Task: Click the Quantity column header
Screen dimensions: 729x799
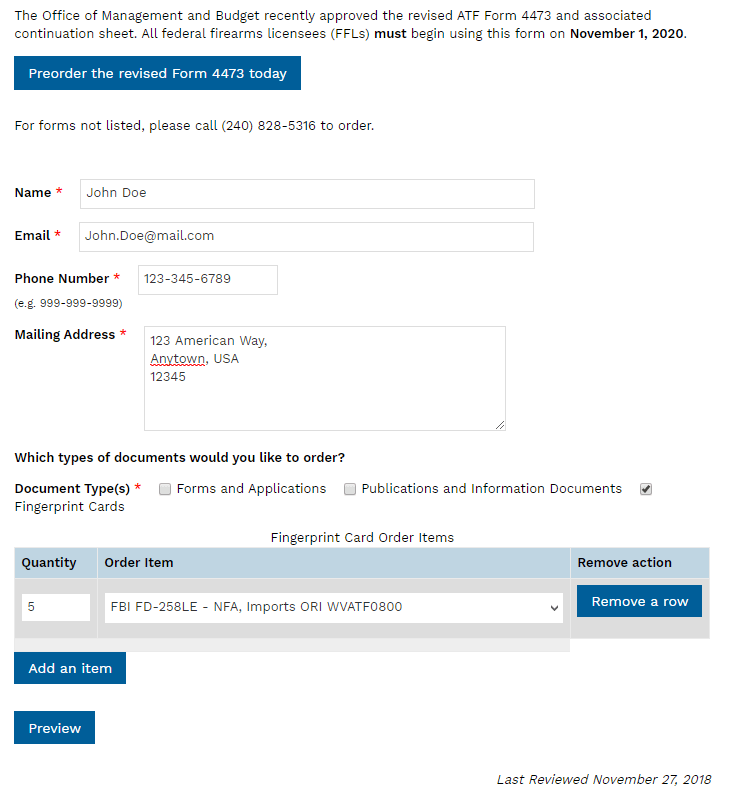Action: (x=49, y=563)
